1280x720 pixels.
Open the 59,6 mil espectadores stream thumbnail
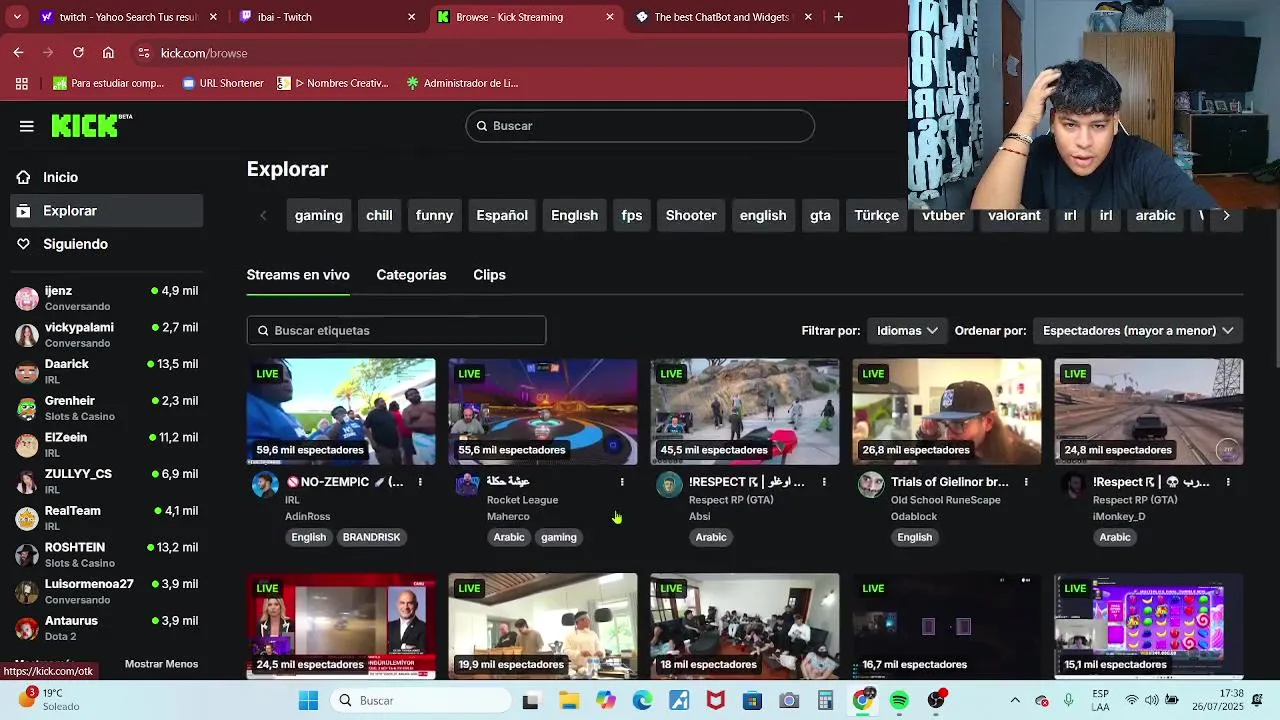(x=341, y=412)
